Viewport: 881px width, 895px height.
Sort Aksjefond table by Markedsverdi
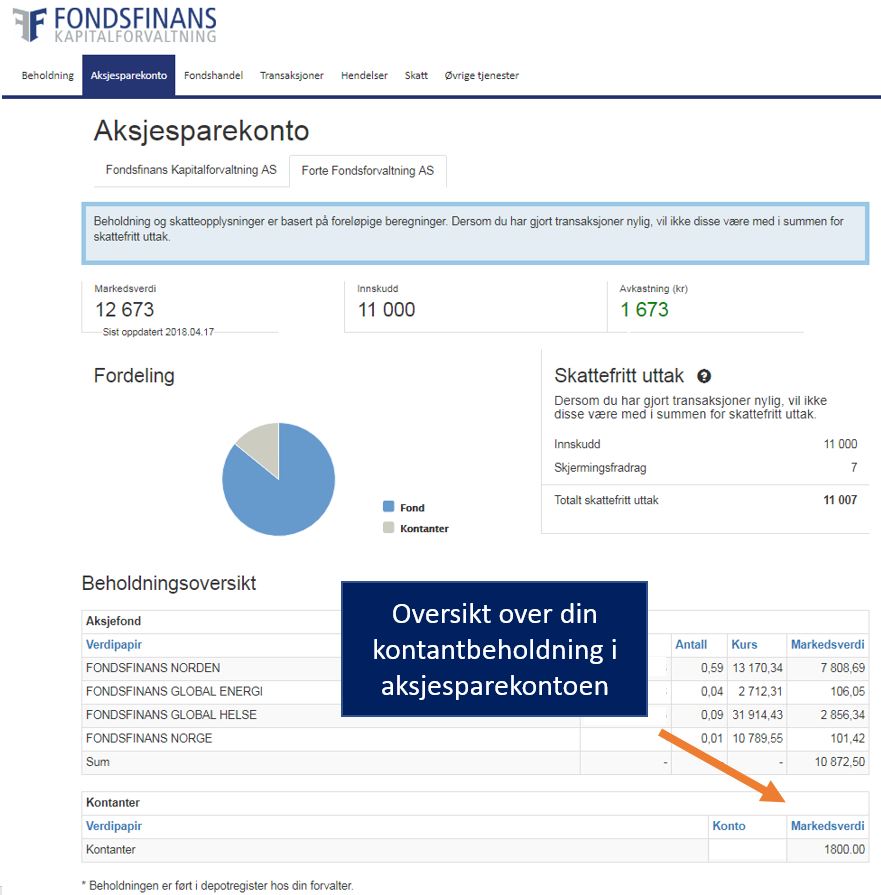click(x=827, y=644)
